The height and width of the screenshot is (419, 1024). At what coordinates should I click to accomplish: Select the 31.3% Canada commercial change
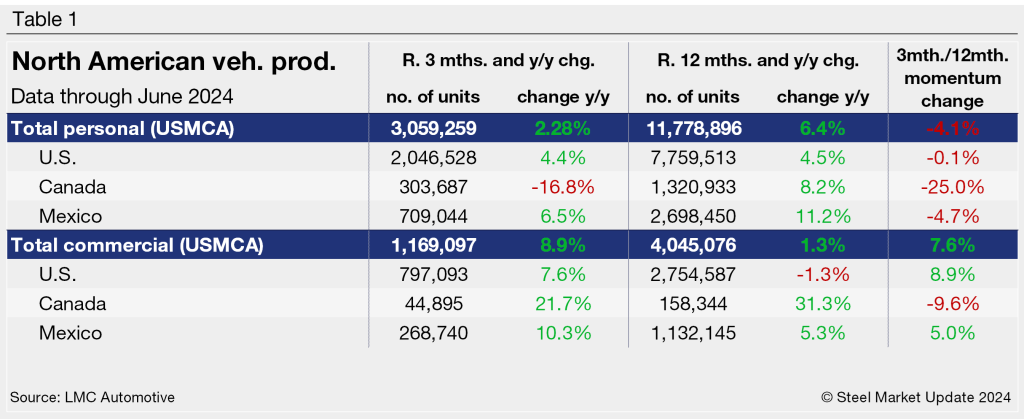pos(825,304)
